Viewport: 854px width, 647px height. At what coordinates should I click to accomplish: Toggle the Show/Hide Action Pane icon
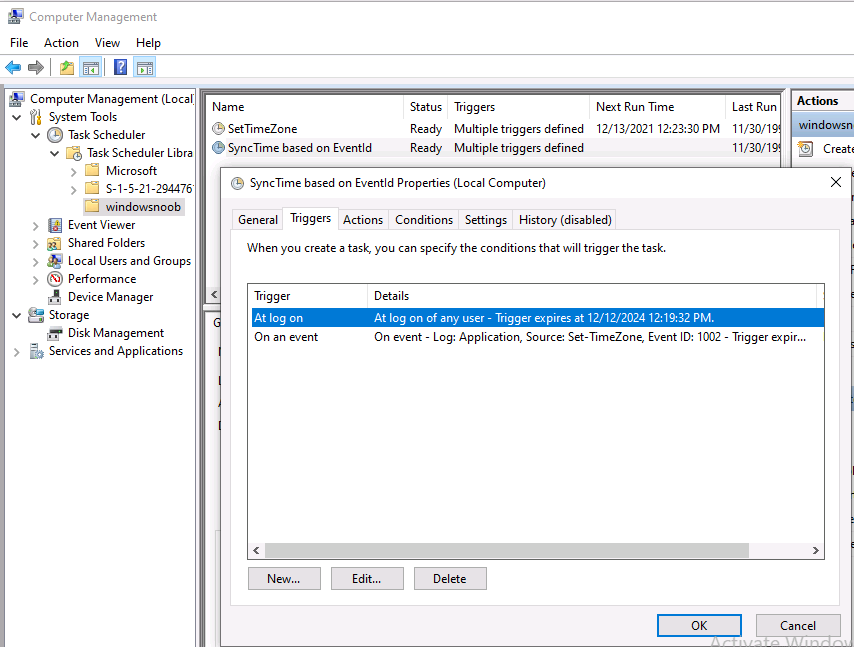pos(145,68)
